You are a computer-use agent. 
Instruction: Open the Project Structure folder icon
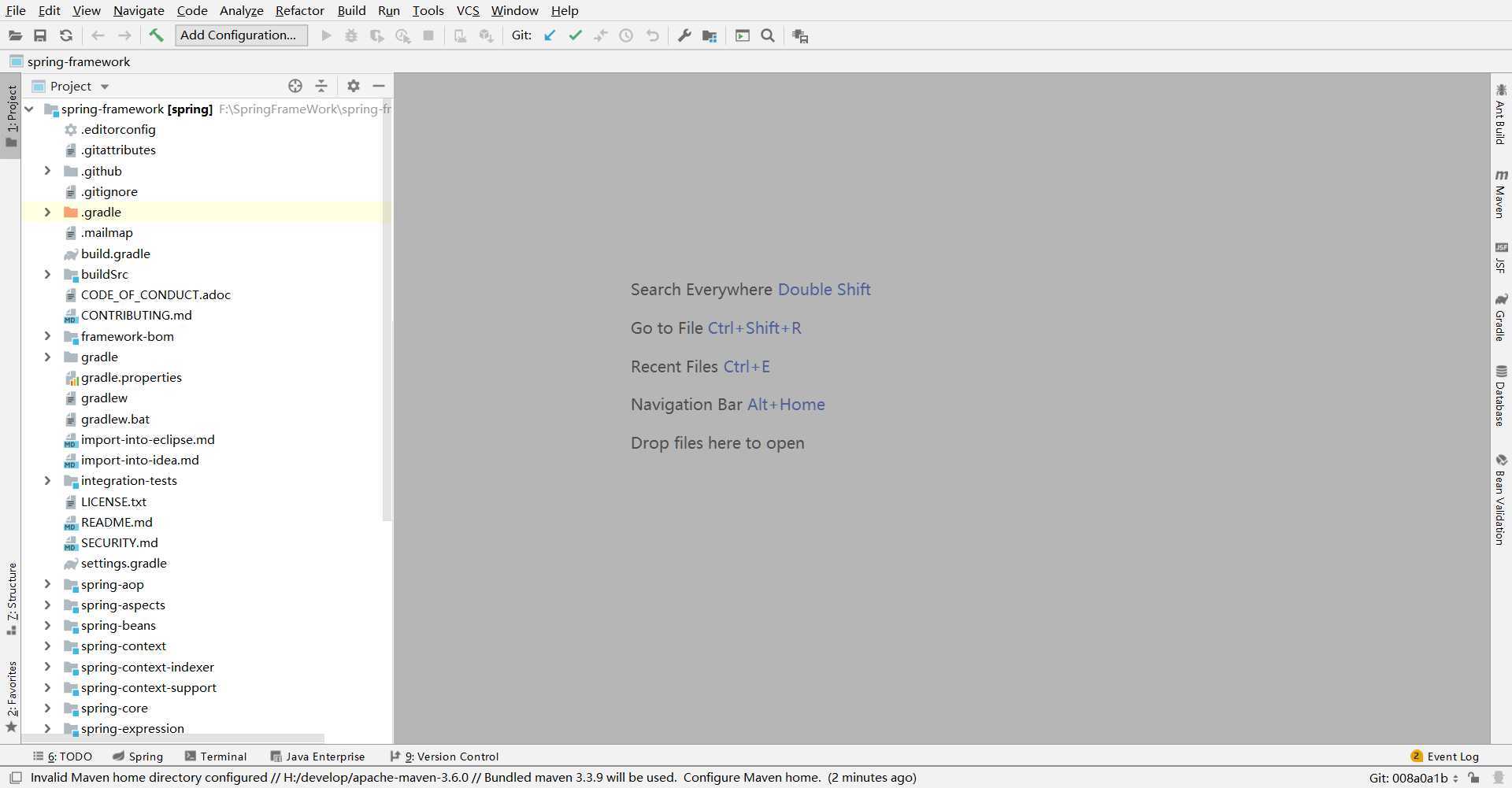click(x=710, y=35)
